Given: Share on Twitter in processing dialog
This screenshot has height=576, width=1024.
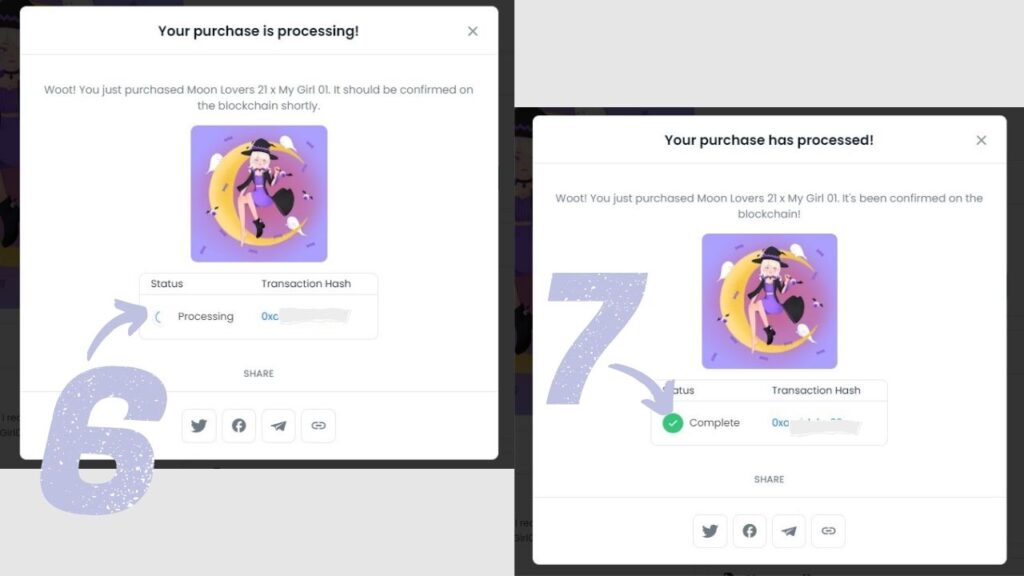Looking at the screenshot, I should point(199,426).
